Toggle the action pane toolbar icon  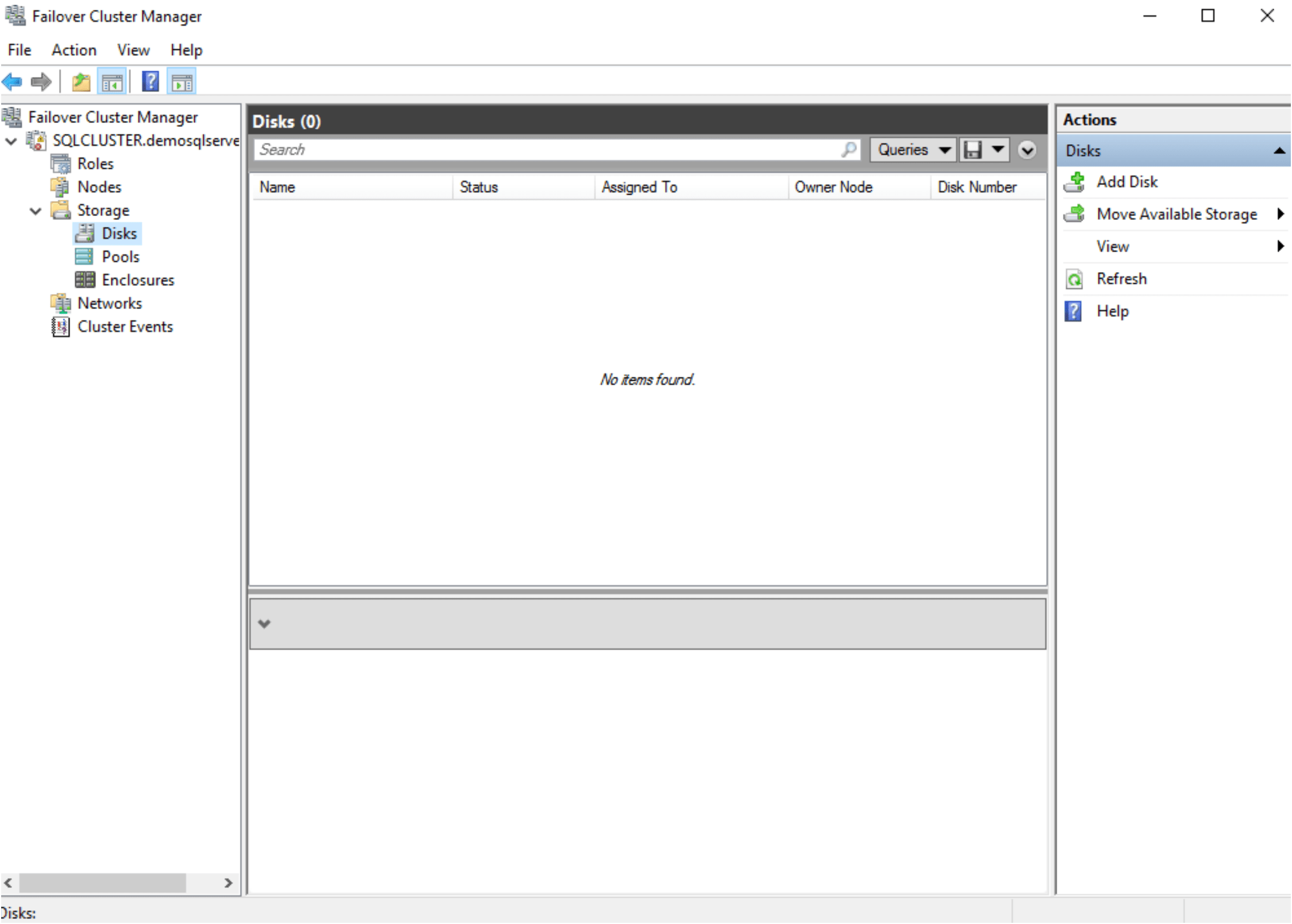pyautogui.click(x=181, y=81)
